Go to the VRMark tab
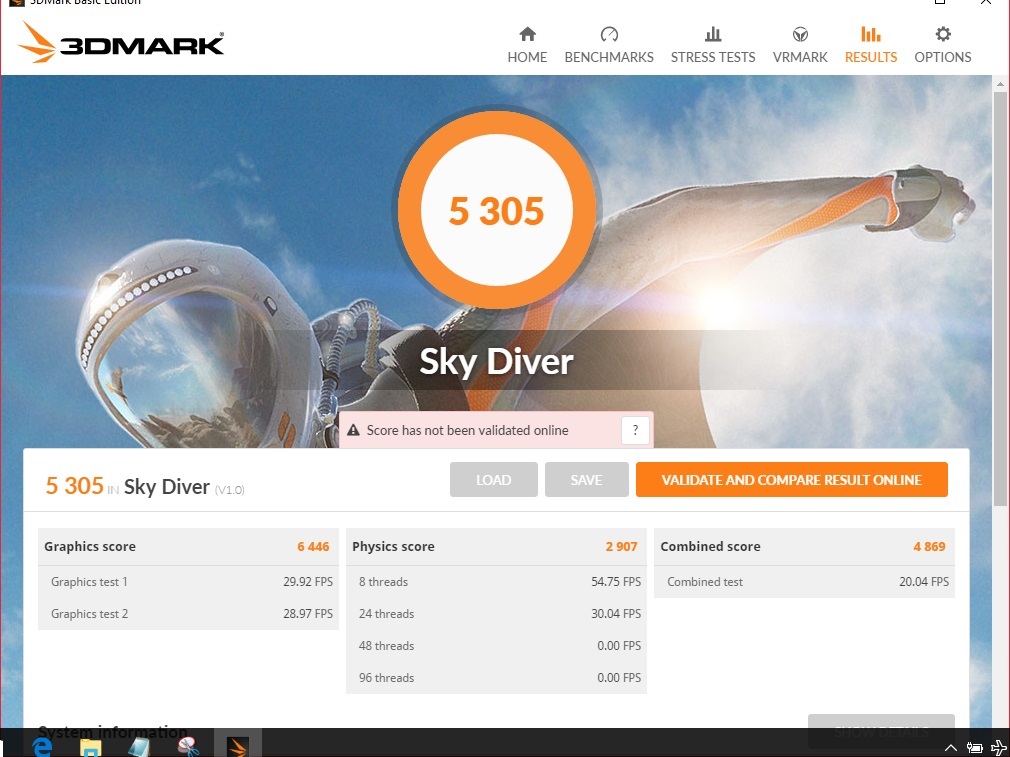 800,45
